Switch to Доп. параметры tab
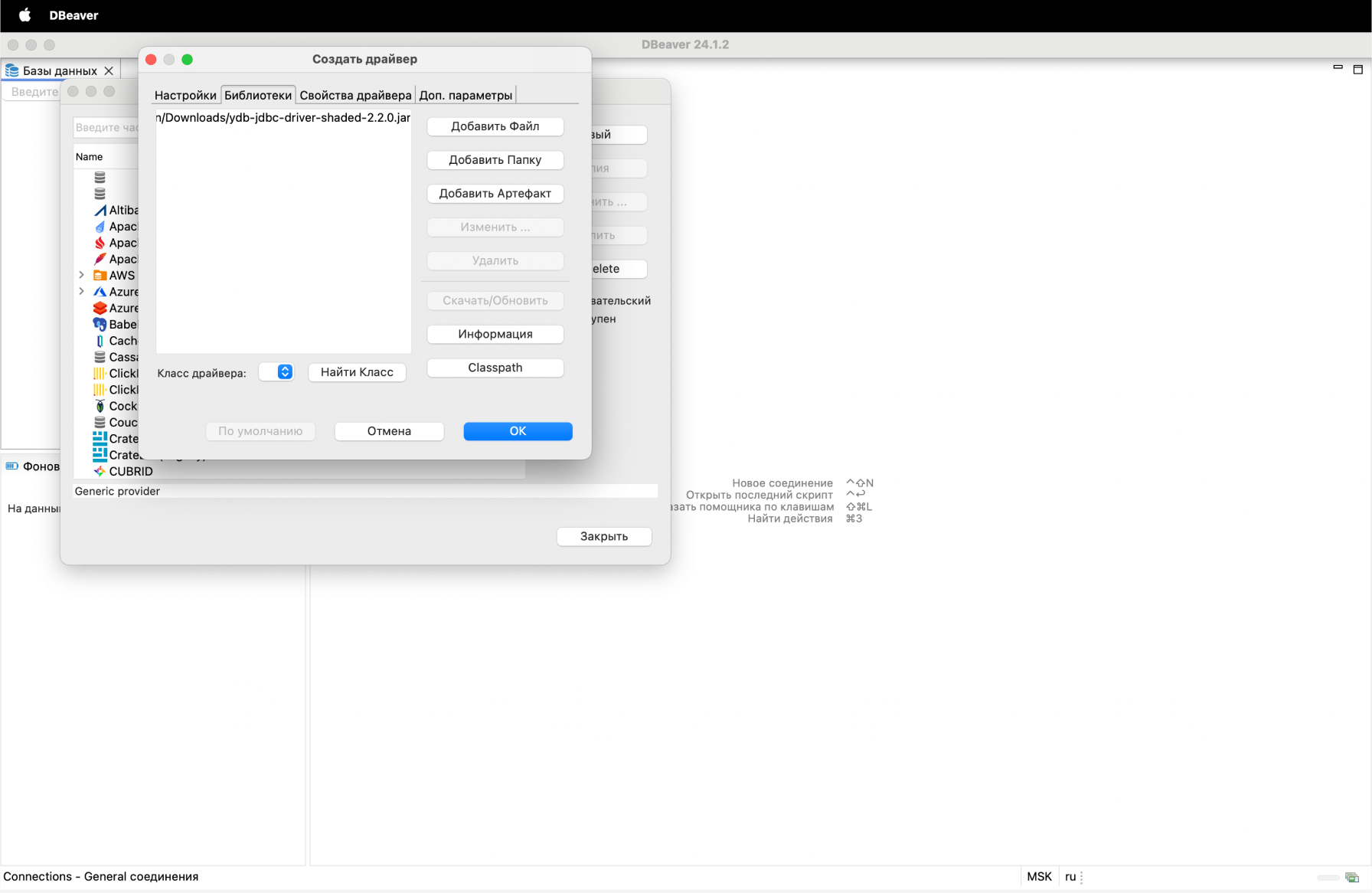 pos(465,95)
